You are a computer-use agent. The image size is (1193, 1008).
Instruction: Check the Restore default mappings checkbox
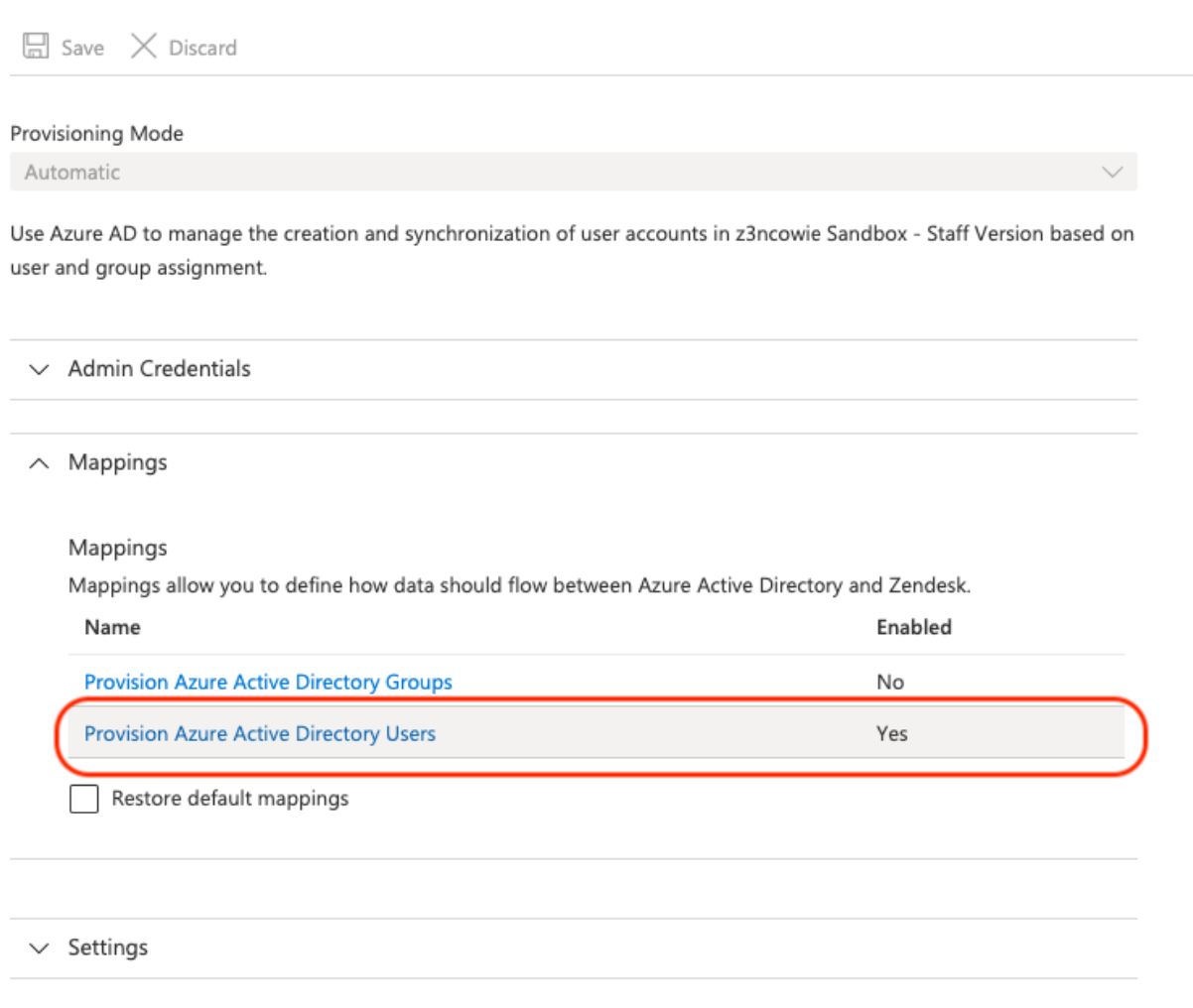84,799
